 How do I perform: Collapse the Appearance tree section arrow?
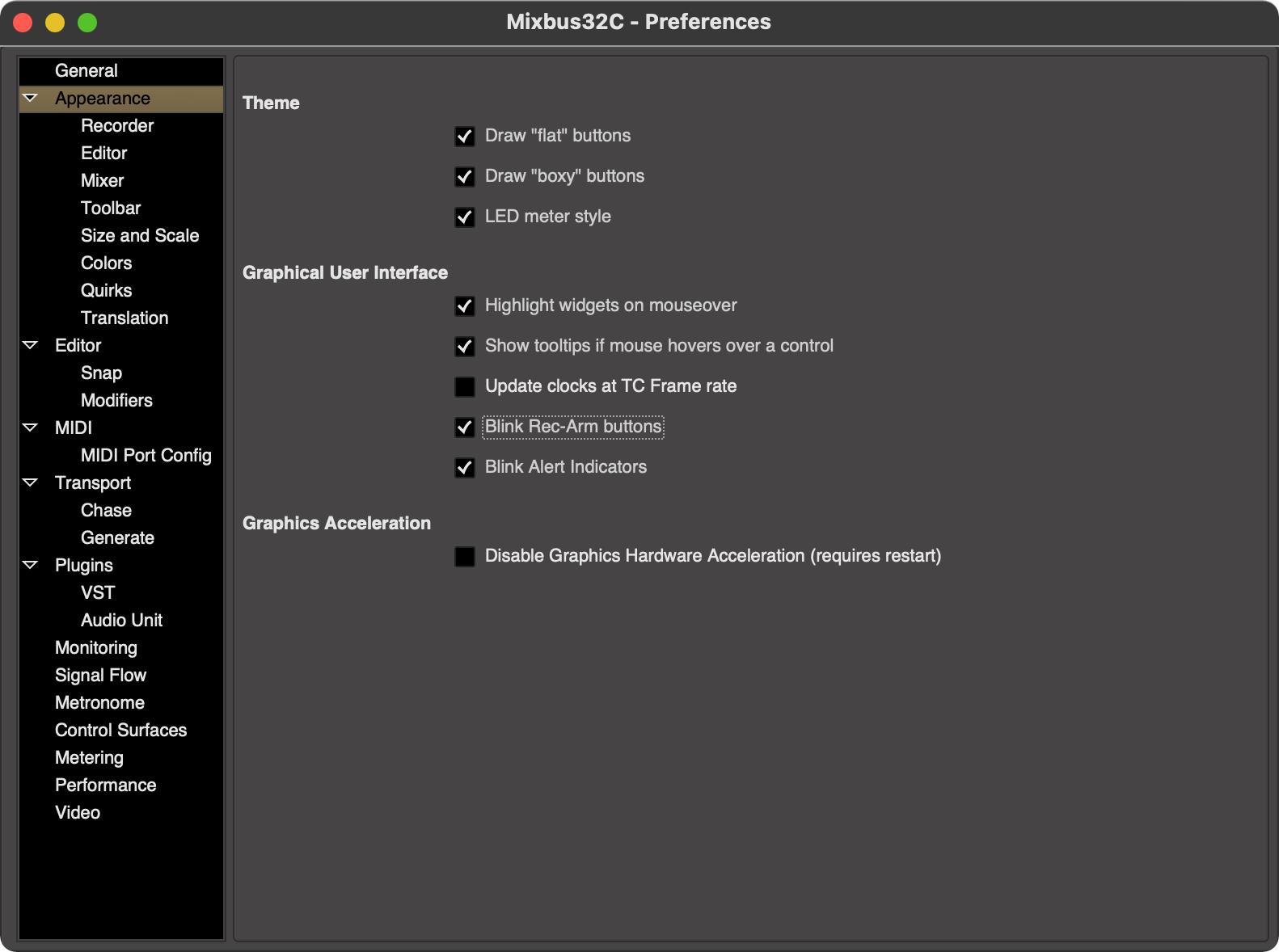(x=31, y=98)
